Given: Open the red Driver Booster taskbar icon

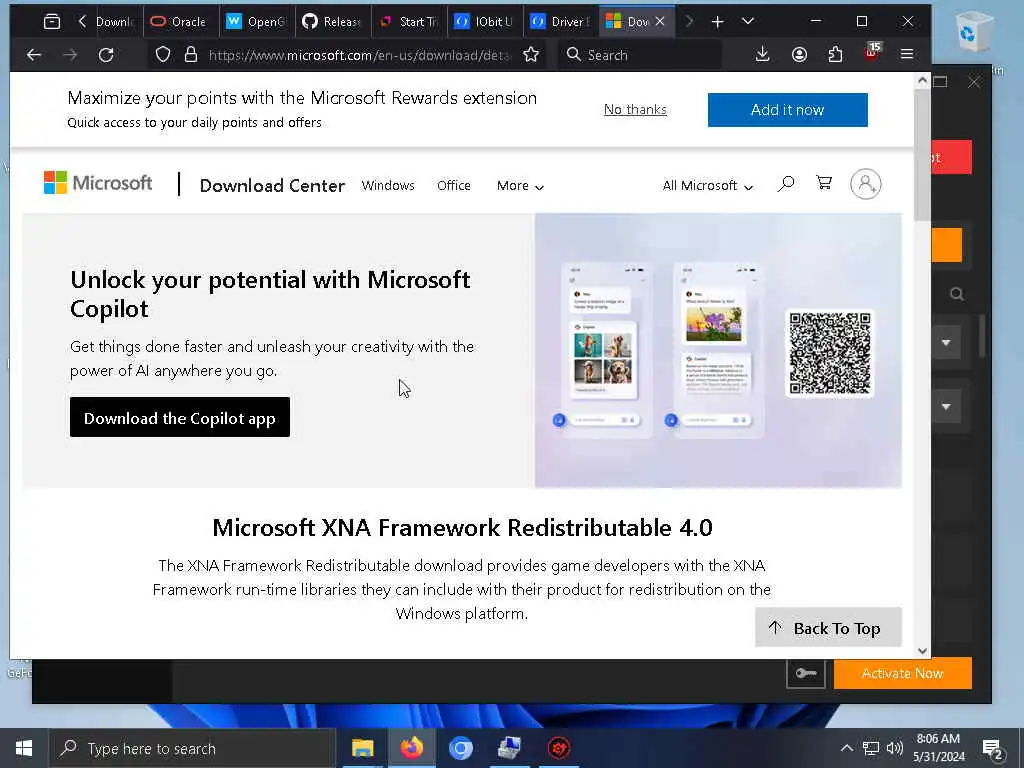Looking at the screenshot, I should (558, 748).
